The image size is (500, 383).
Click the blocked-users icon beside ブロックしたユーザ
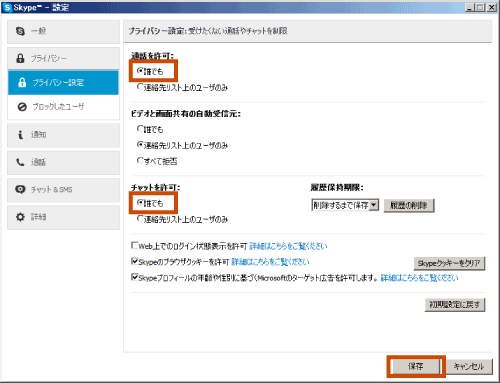point(22,107)
